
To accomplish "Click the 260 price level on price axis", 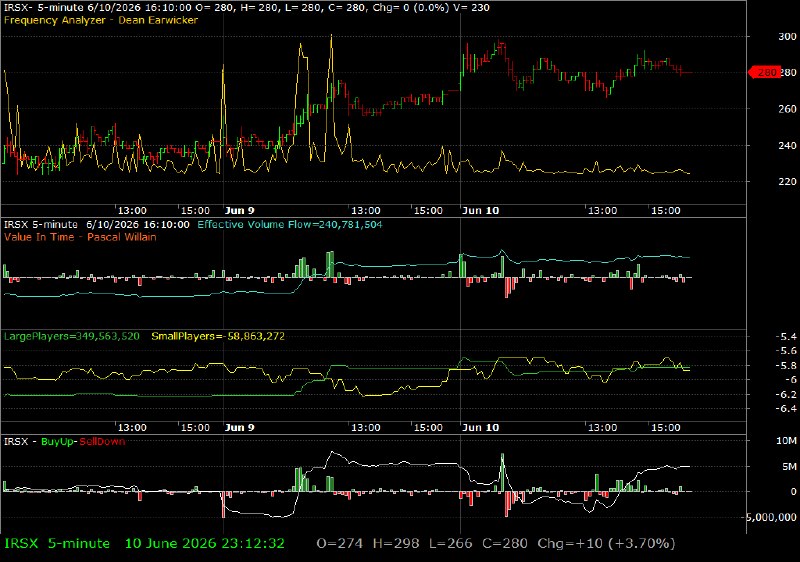I will coord(787,109).
